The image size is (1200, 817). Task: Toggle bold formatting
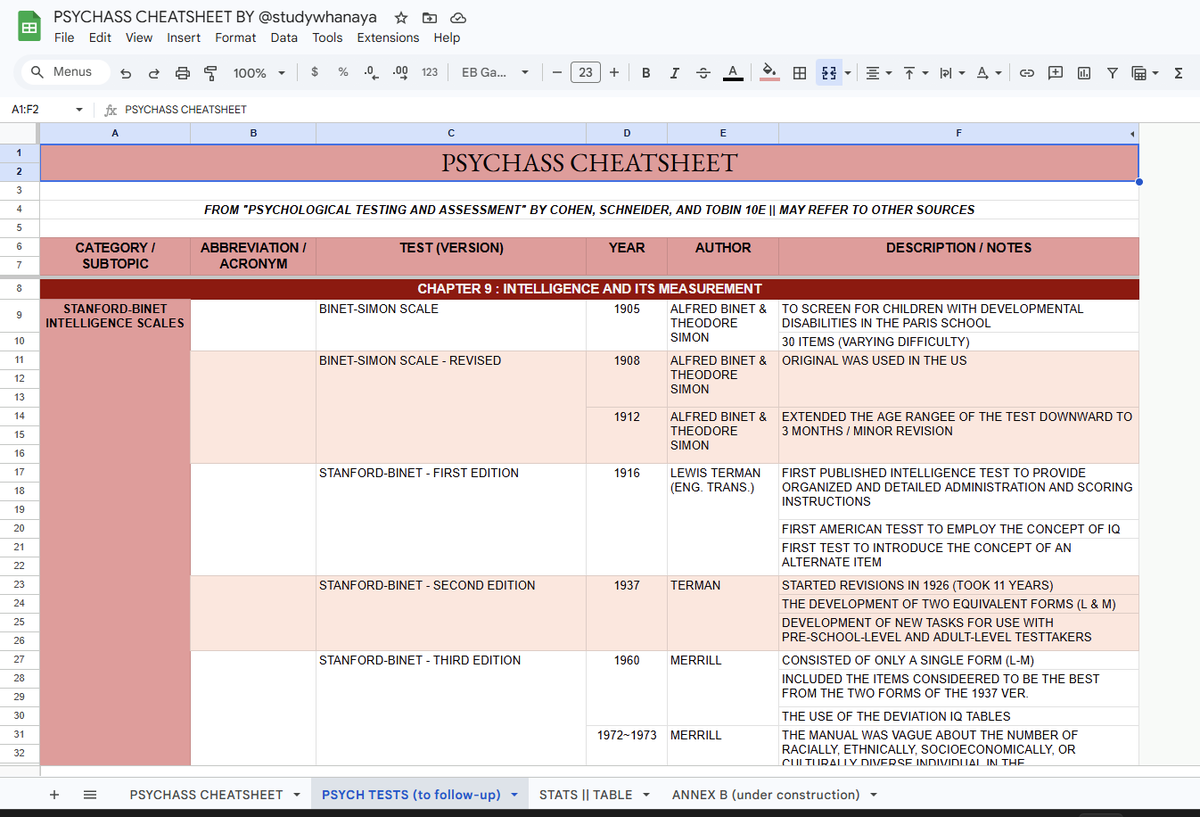[646, 72]
